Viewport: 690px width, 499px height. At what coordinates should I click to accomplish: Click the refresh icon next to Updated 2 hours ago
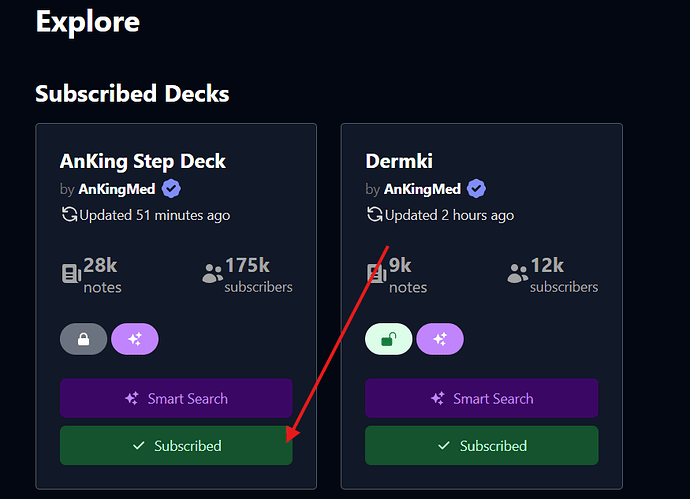point(374,215)
